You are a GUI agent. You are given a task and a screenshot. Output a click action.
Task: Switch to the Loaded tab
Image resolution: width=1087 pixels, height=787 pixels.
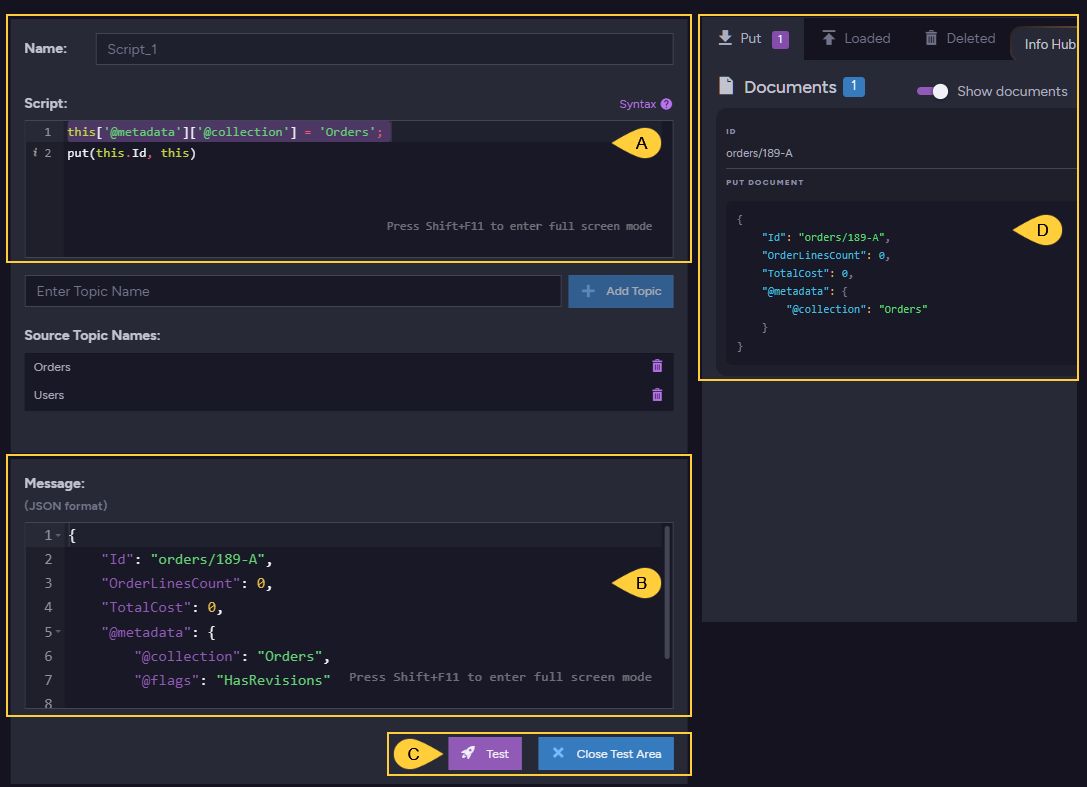(856, 38)
